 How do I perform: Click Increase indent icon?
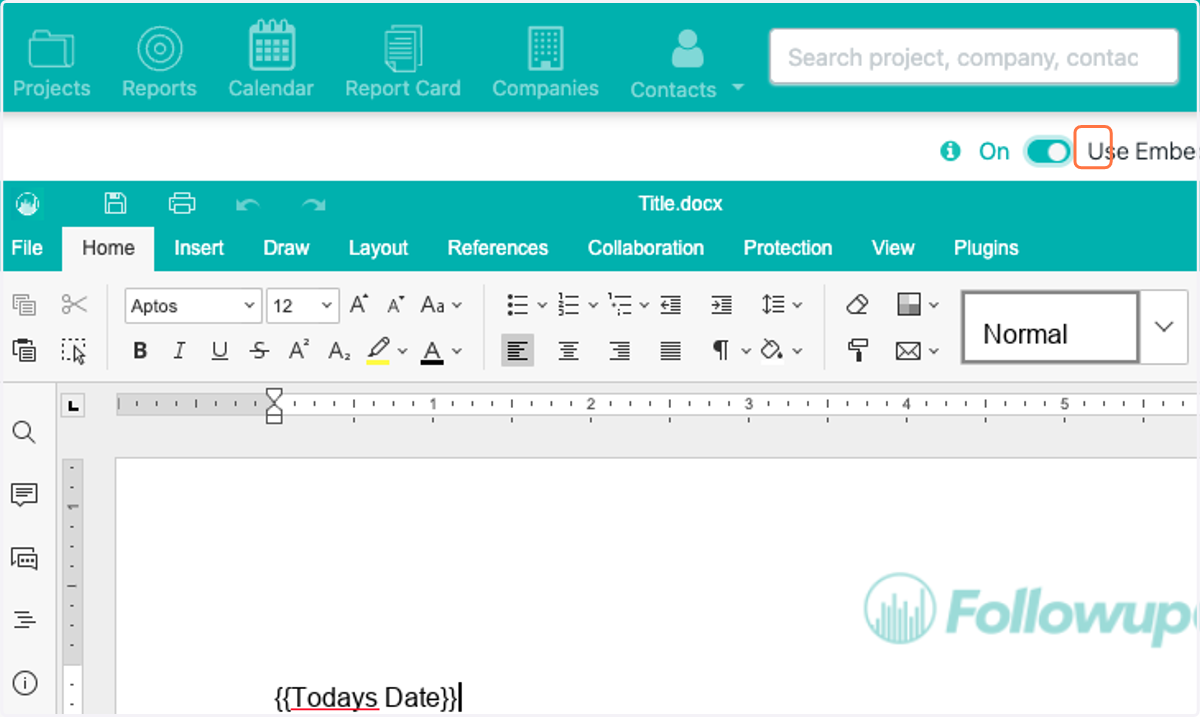(721, 305)
